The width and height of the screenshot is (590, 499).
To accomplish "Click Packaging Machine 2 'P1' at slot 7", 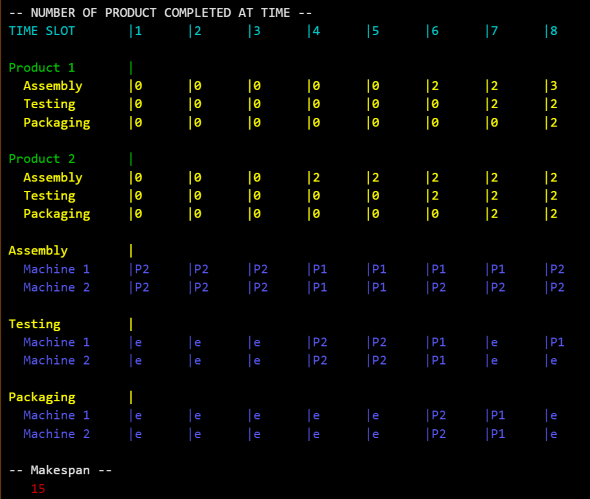I will click(x=498, y=434).
